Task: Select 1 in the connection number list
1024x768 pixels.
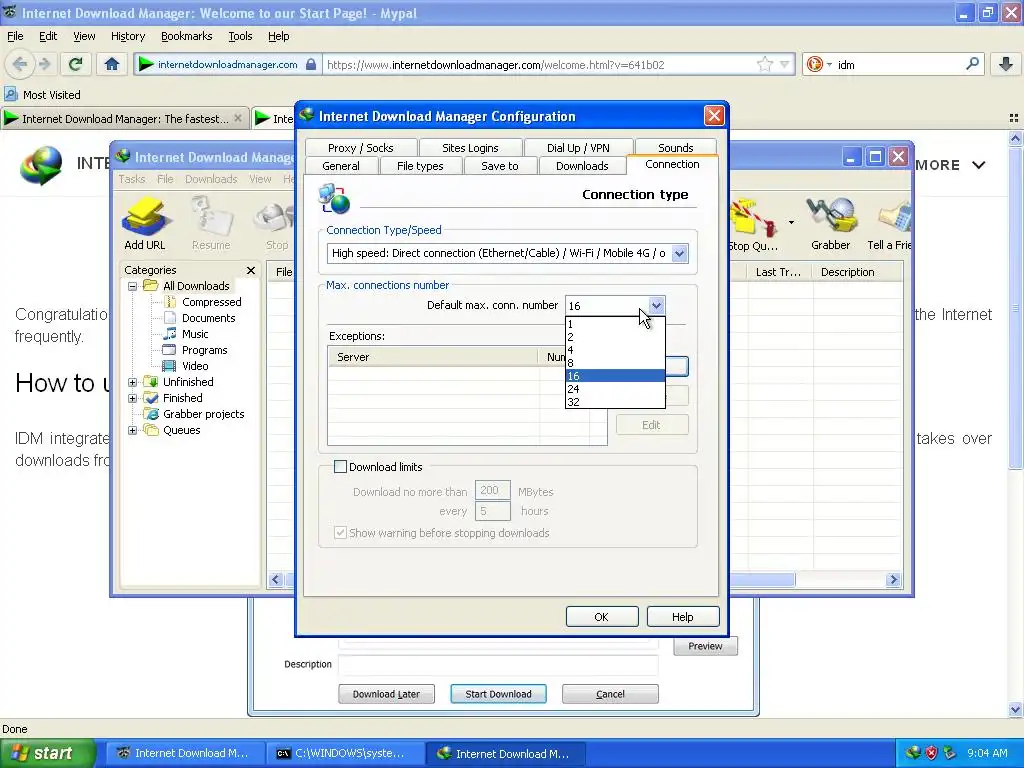Action: [x=615, y=324]
